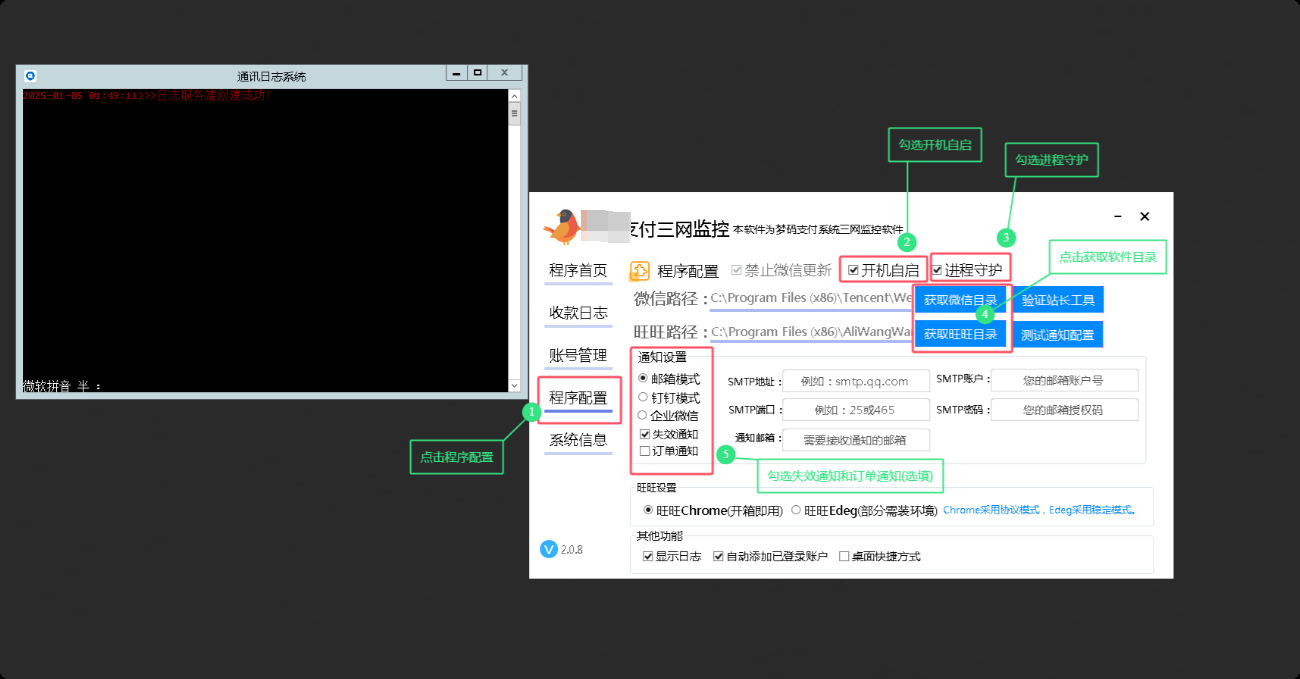
Task: Choose the 旺旺Edeg radio option
Action: [x=796, y=510]
